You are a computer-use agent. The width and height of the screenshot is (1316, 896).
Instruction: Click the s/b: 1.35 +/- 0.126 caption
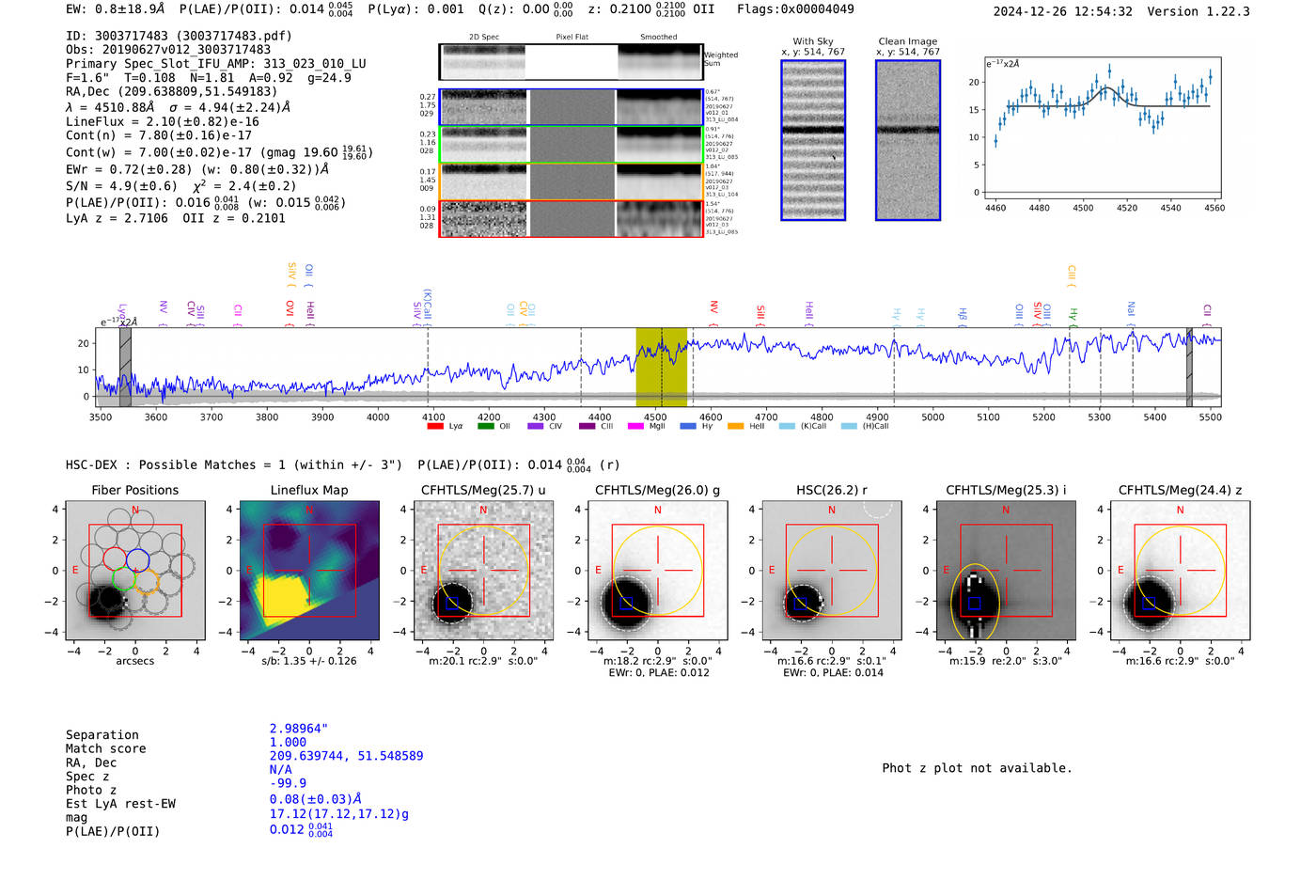pyautogui.click(x=309, y=661)
